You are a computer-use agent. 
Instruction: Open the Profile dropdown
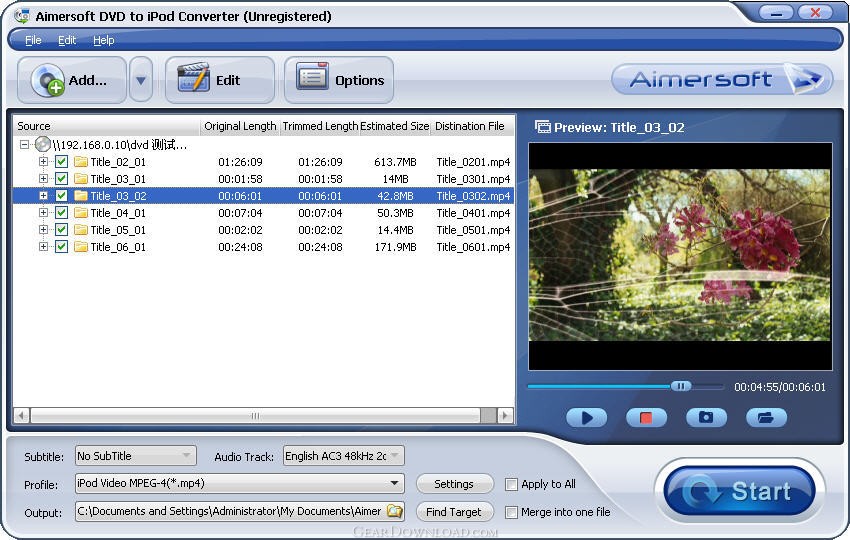240,483
